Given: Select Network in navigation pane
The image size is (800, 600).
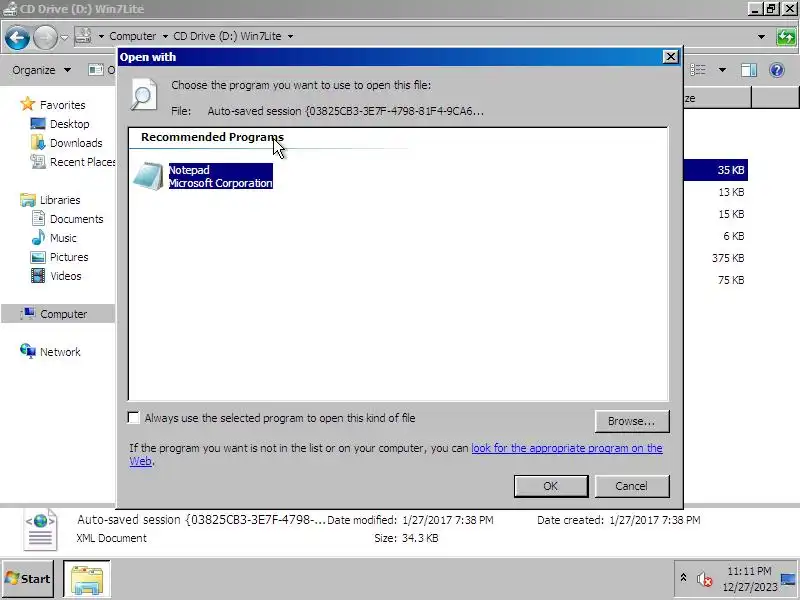Looking at the screenshot, I should (x=51, y=352).
